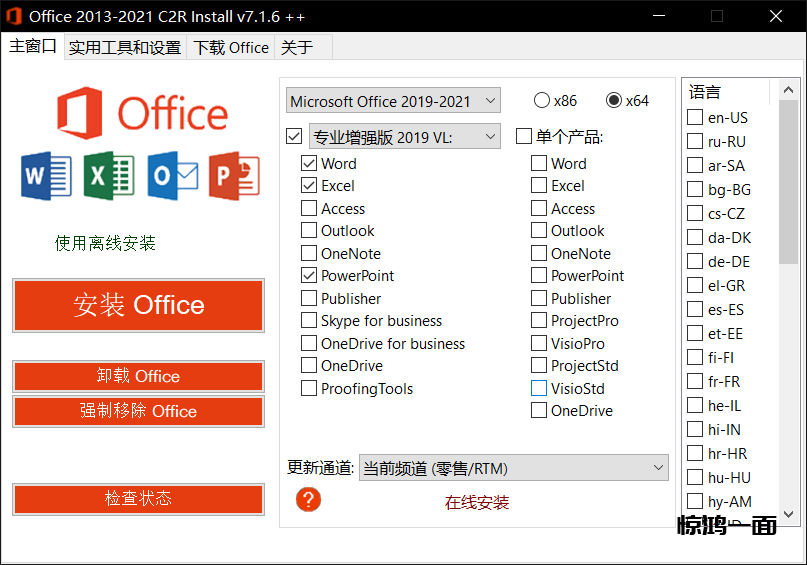The image size is (807, 565).
Task: Check the en-US language checkbox
Action: (695, 118)
